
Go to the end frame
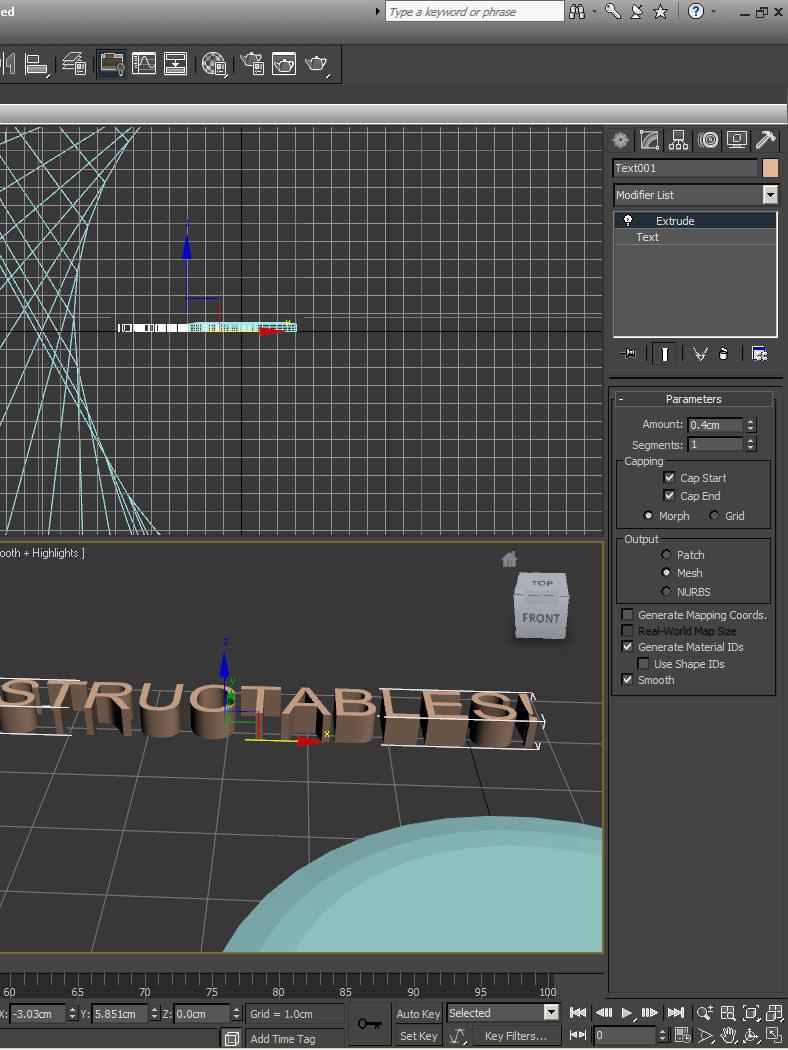pyautogui.click(x=676, y=1013)
